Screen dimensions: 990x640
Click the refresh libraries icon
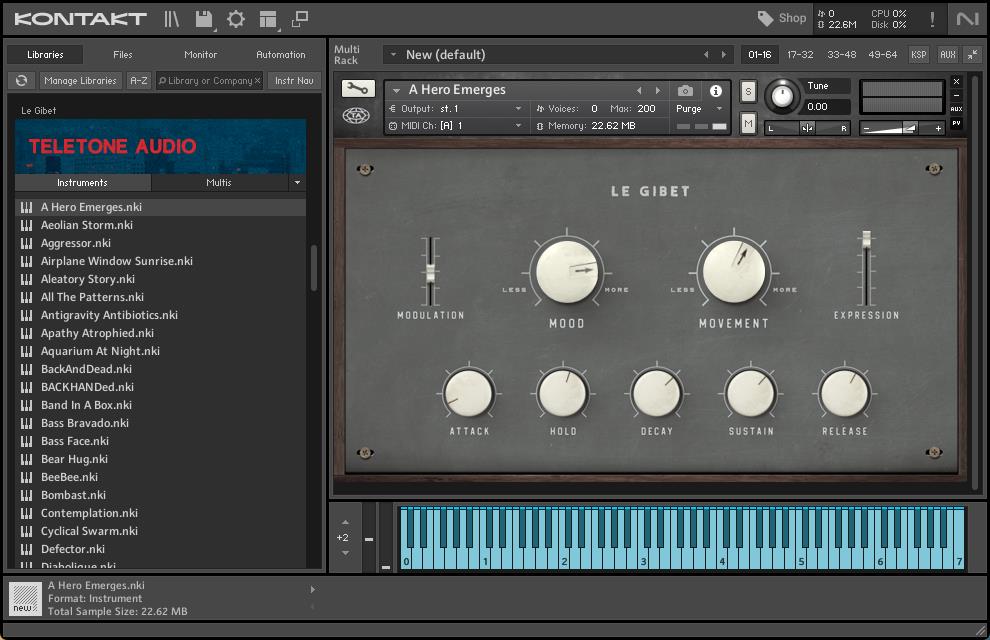(x=21, y=81)
